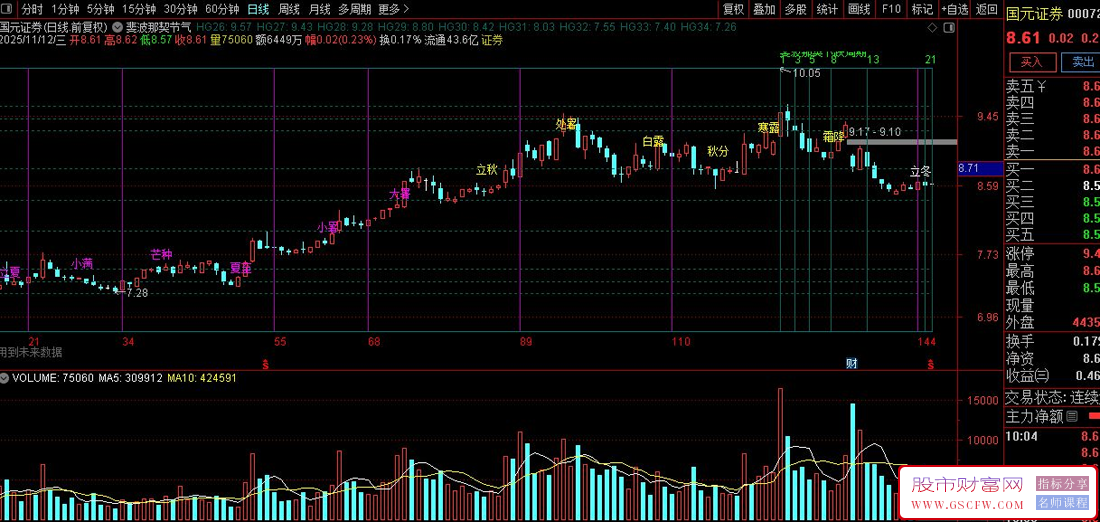Click the gray 9.17 - 9.10 gap bar
The height and width of the screenshot is (522, 1100).
pyautogui.click(x=901, y=142)
